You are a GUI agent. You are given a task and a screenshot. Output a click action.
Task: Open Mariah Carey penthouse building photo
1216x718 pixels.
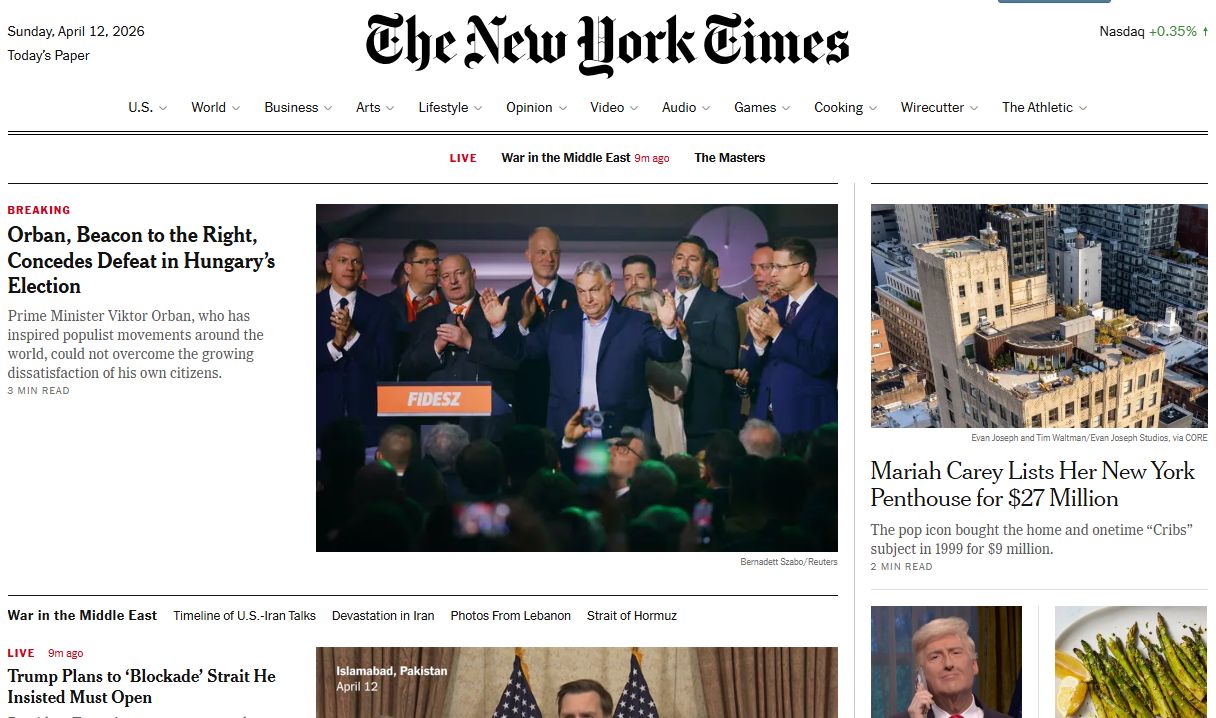click(x=1039, y=316)
